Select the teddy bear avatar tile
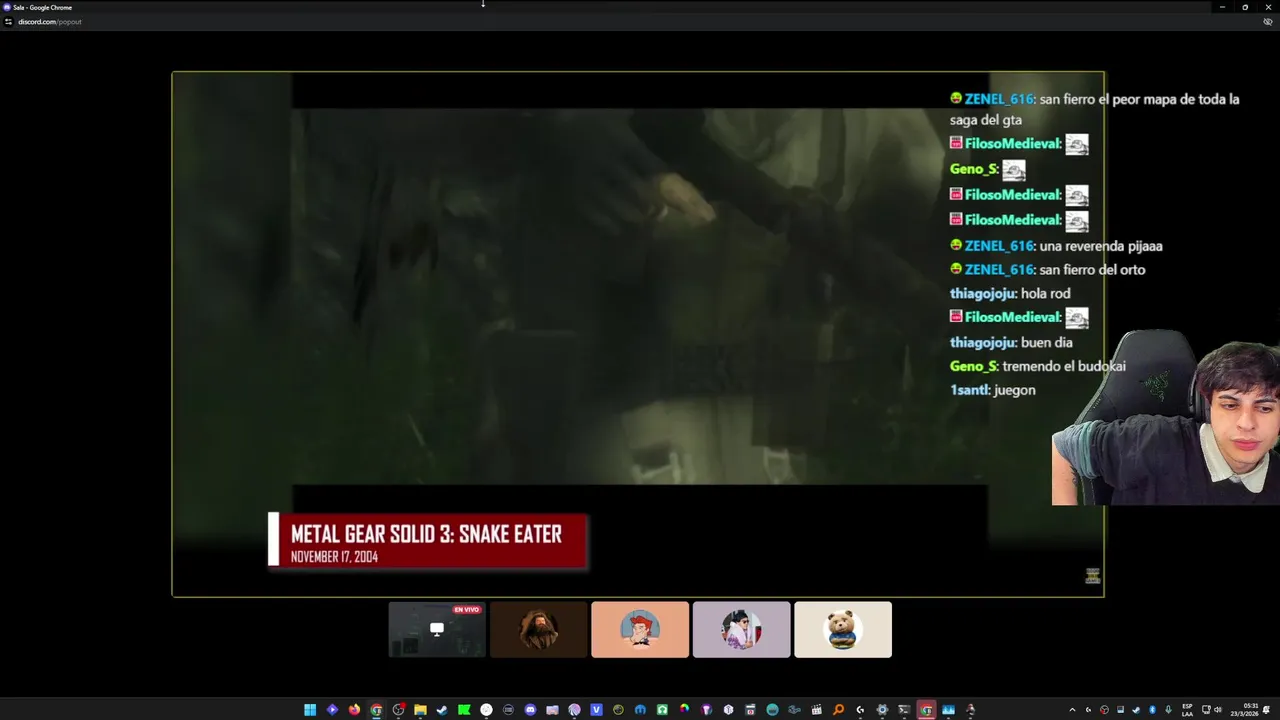The image size is (1280, 720). pos(843,629)
